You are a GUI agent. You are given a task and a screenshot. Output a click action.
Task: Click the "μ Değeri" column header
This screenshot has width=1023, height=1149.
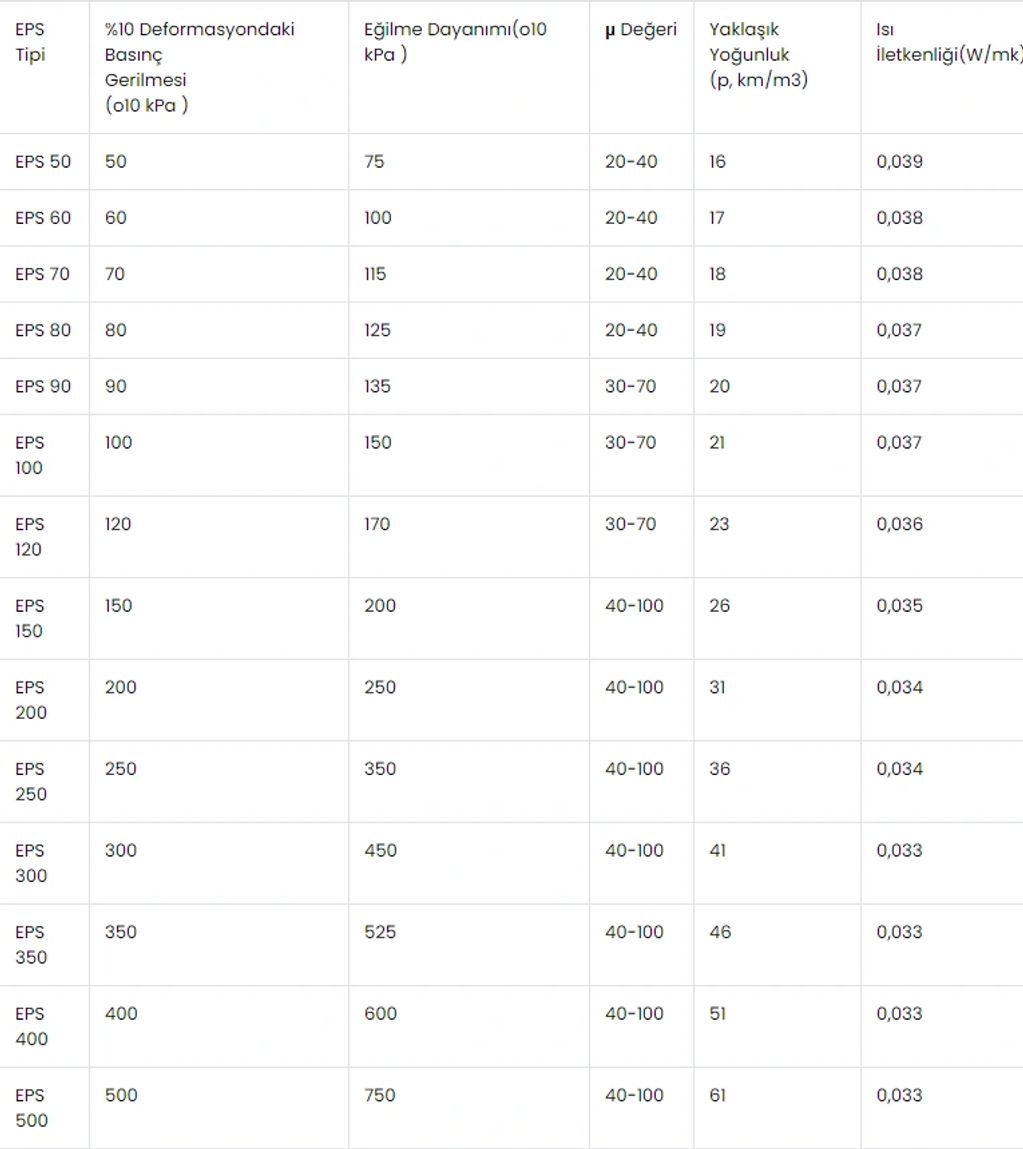click(641, 30)
